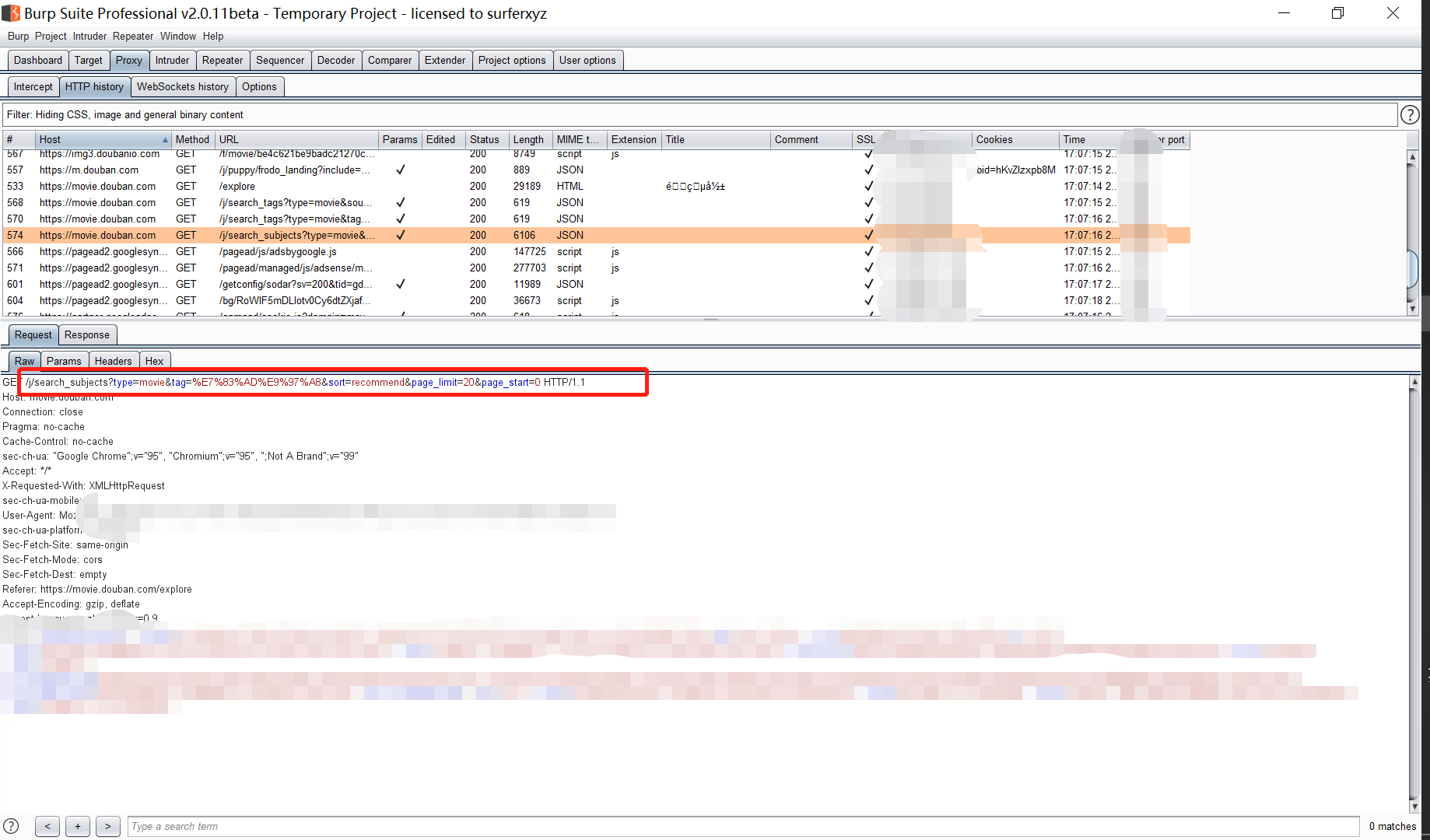Sort by the Params column header
This screenshot has height=840, width=1430.
(400, 140)
